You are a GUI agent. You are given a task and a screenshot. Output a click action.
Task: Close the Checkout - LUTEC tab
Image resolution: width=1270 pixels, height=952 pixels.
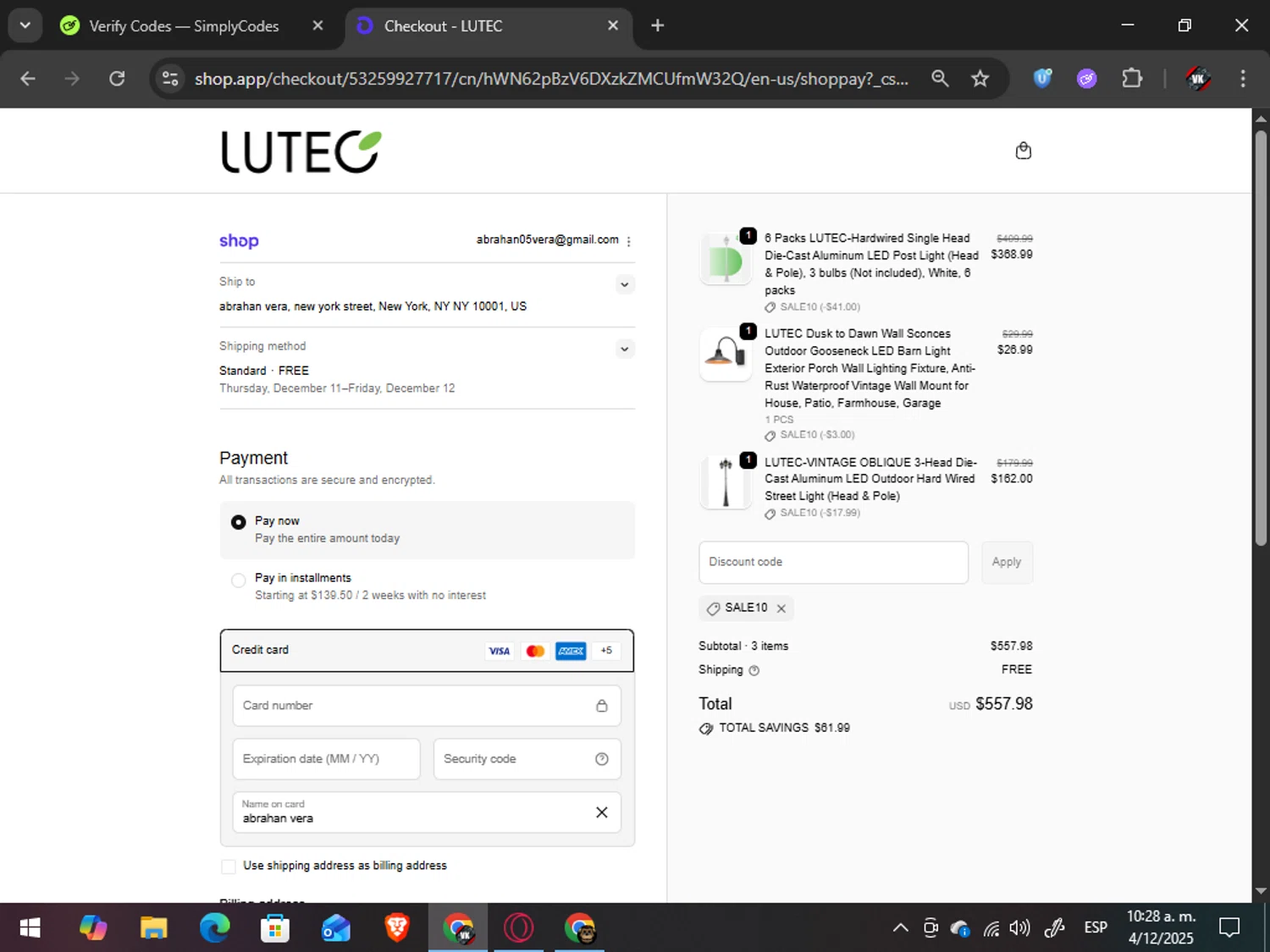[613, 26]
